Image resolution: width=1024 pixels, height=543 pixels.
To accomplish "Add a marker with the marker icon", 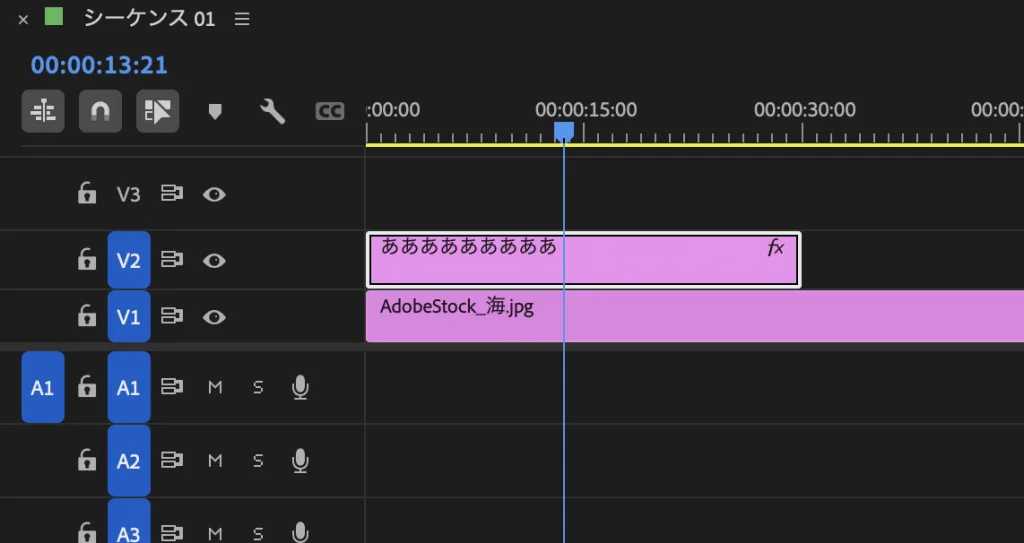I will tap(215, 111).
